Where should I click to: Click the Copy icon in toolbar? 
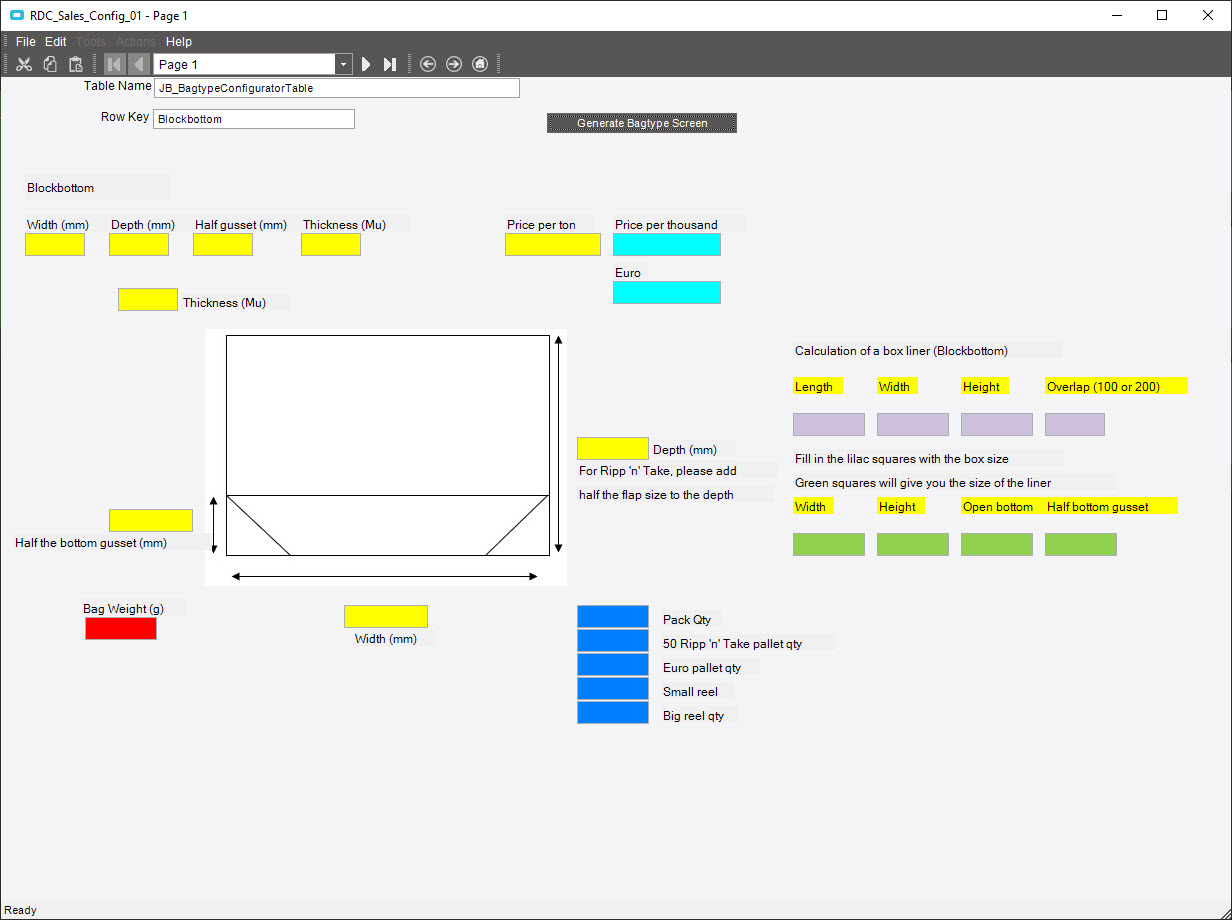50,64
